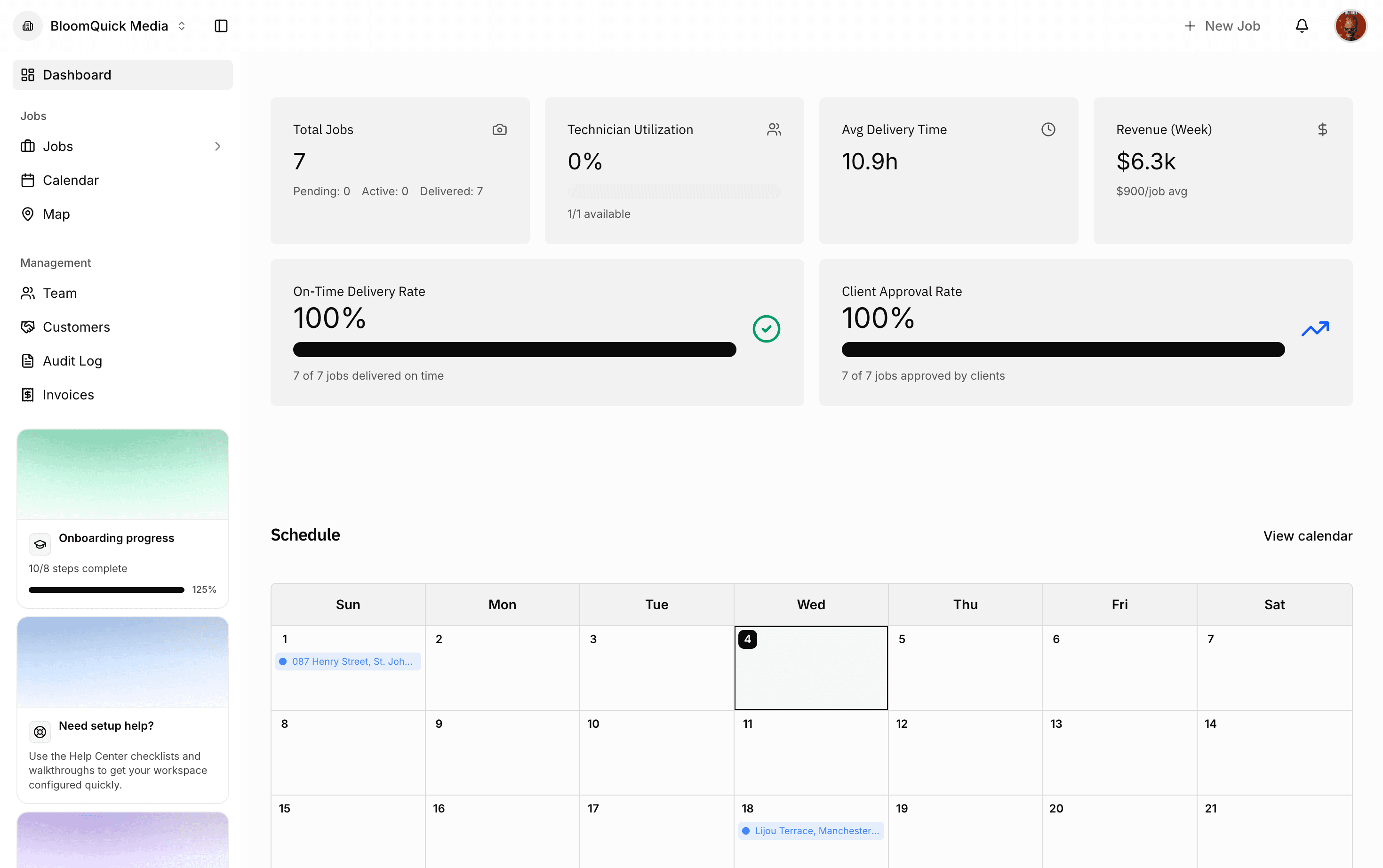Click the green checkmark on On-Time Delivery Rate

[767, 328]
